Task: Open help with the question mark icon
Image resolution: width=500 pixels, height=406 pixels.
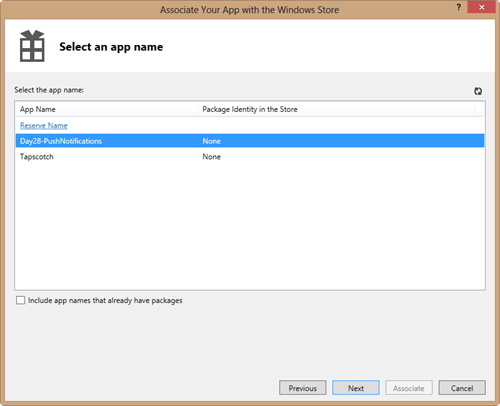Action: pyautogui.click(x=459, y=7)
